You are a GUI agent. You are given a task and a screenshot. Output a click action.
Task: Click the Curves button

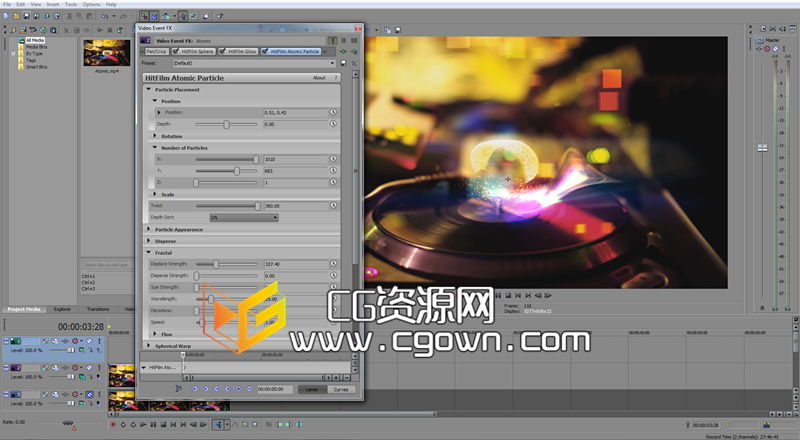[341, 389]
